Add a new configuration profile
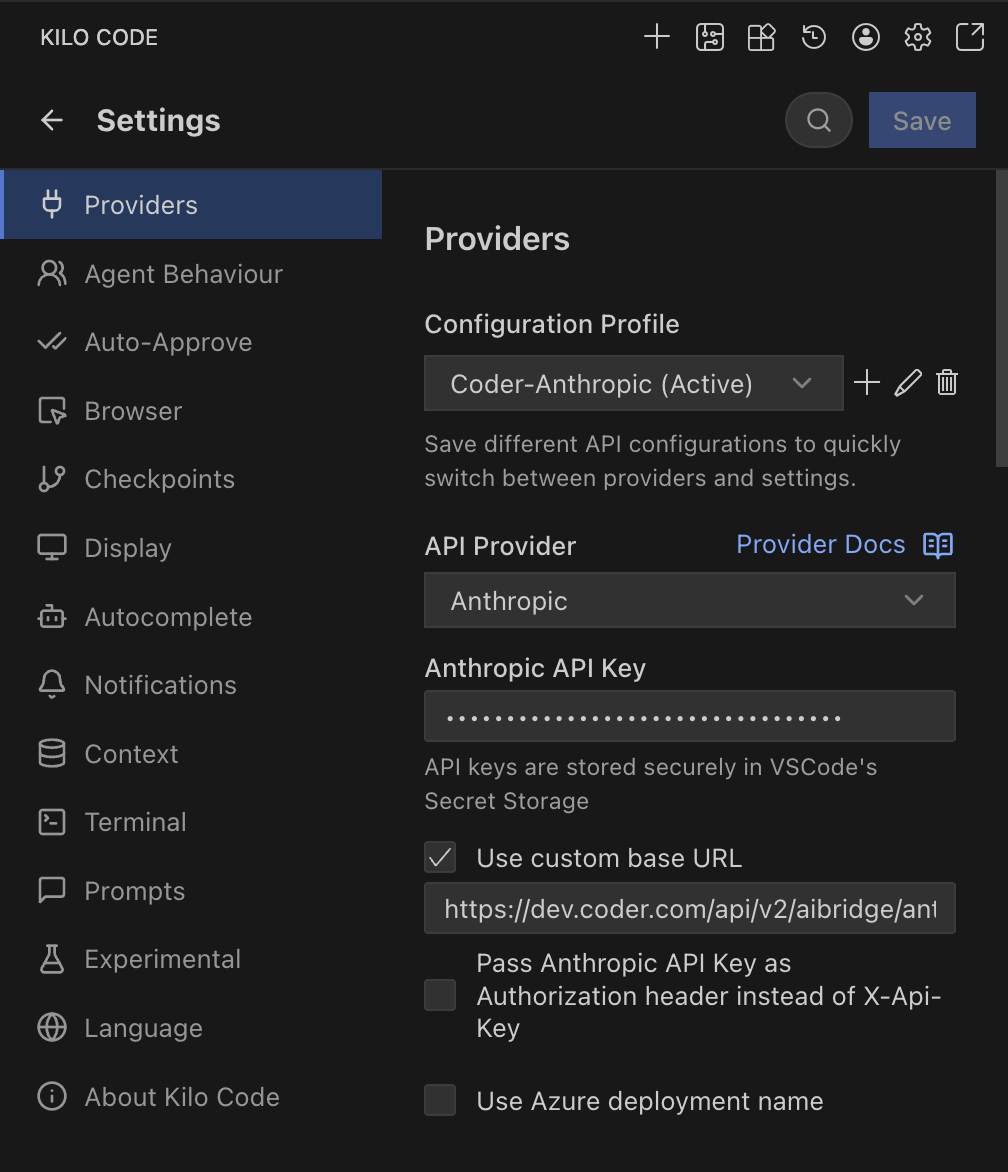Screen dimensions: 1008x1172 click(x=867, y=383)
